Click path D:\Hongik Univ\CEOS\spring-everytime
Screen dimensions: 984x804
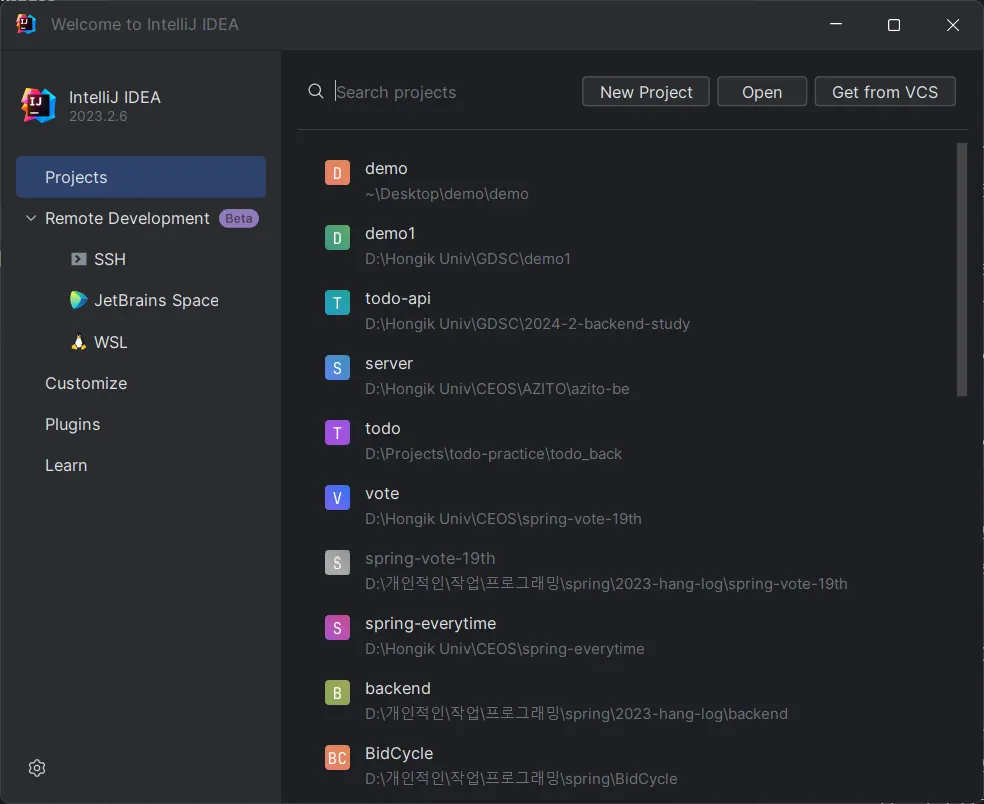click(x=505, y=648)
